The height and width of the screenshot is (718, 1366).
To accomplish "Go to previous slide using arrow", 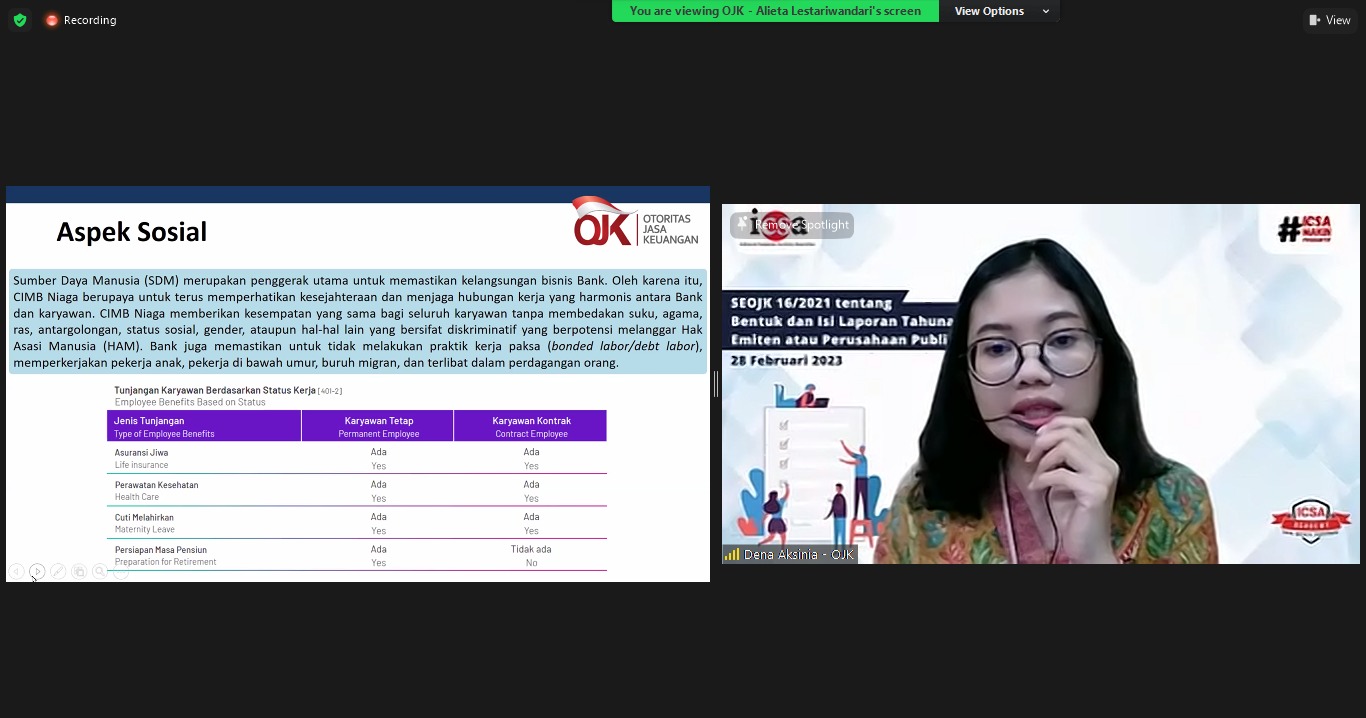I will click(16, 571).
